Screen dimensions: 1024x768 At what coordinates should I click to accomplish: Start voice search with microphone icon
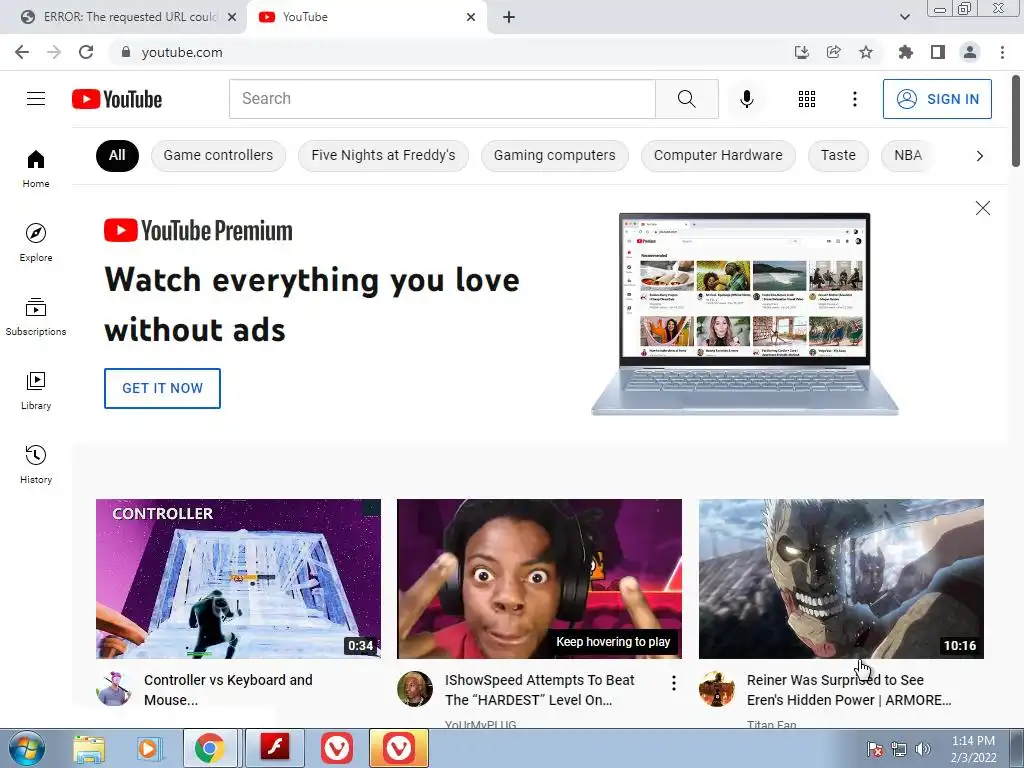[746, 99]
